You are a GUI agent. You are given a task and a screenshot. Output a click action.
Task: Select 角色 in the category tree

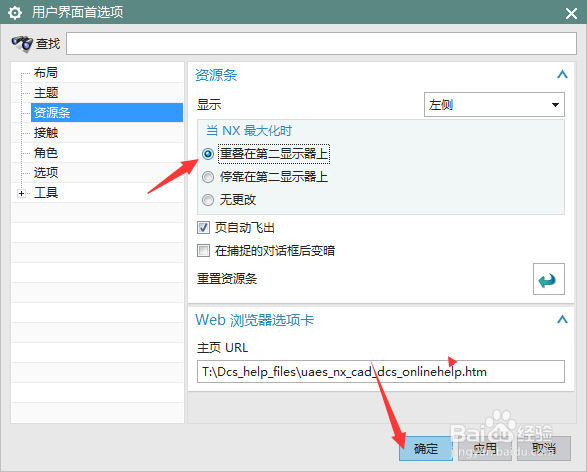click(46, 153)
